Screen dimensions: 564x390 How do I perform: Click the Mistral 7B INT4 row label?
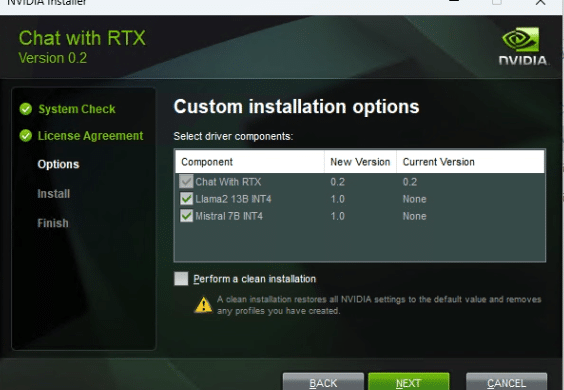click(229, 216)
